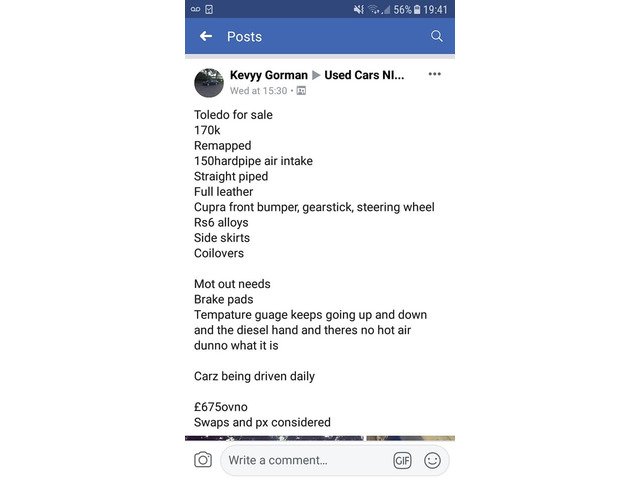Tap the voicemail icon in status bar
The image size is (640, 480).
tap(195, 9)
